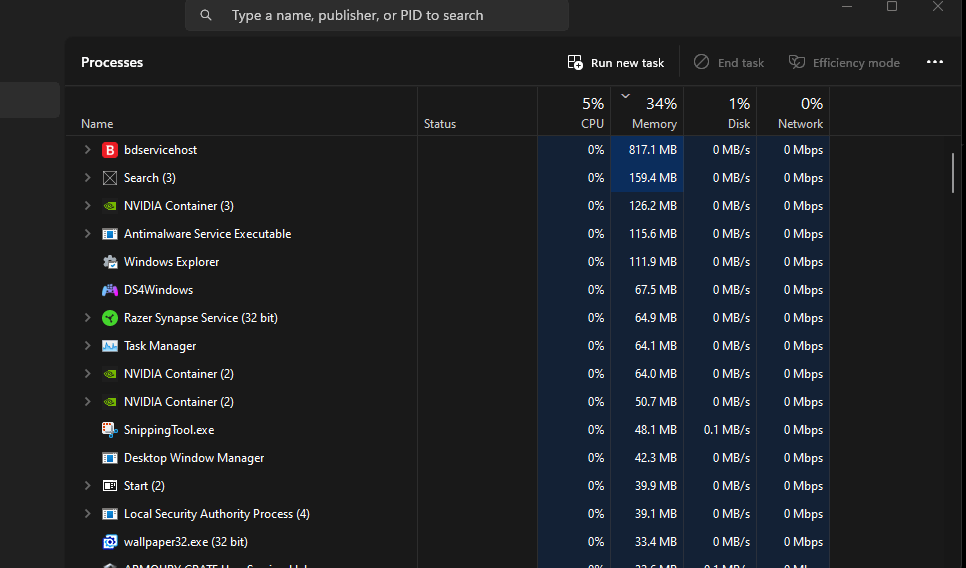Click the Windows Explorer icon

110,262
